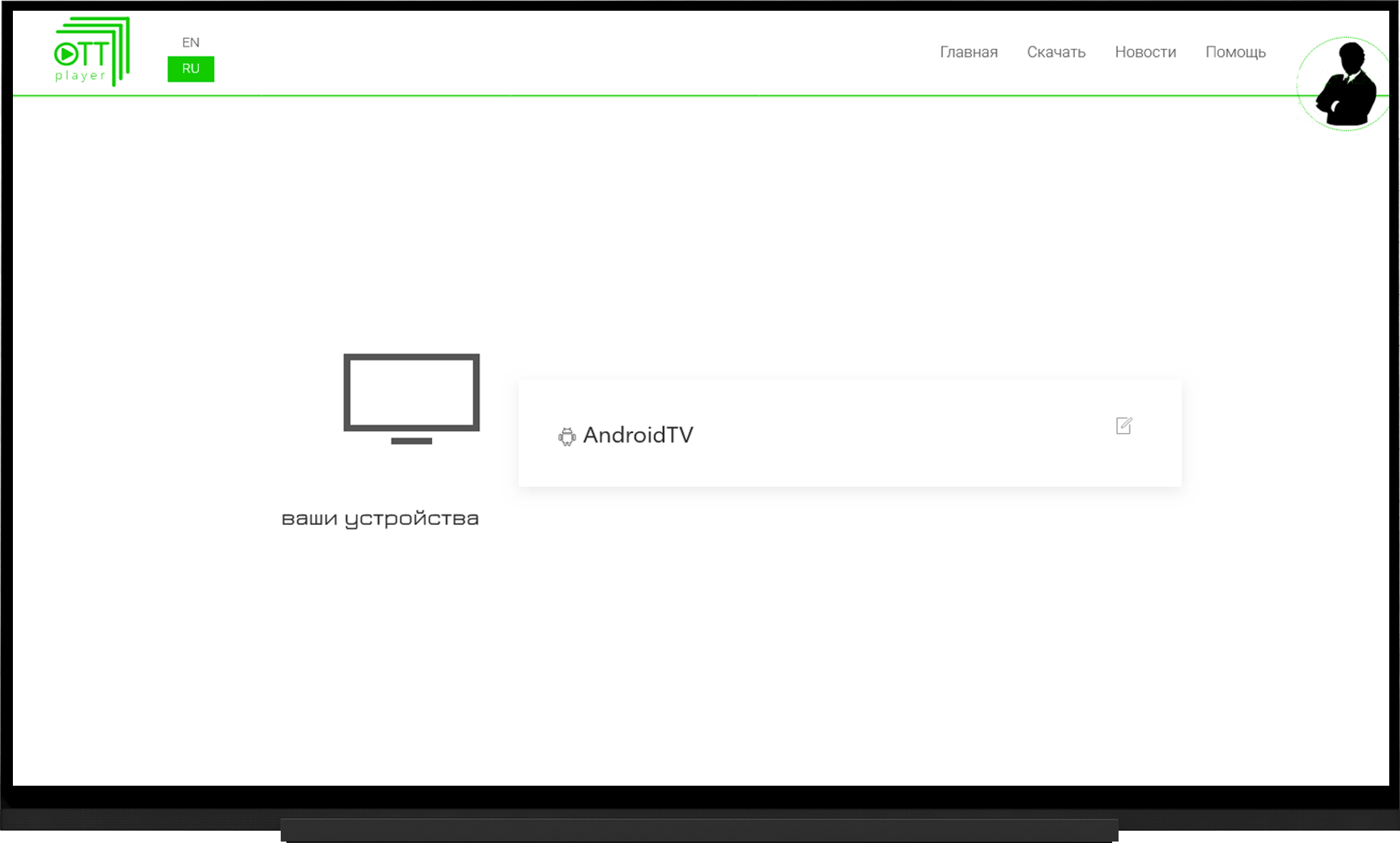Screen dimensions: 1400x843
Task: Edit the AndroidTV device with pencil icon
Action: (1124, 426)
